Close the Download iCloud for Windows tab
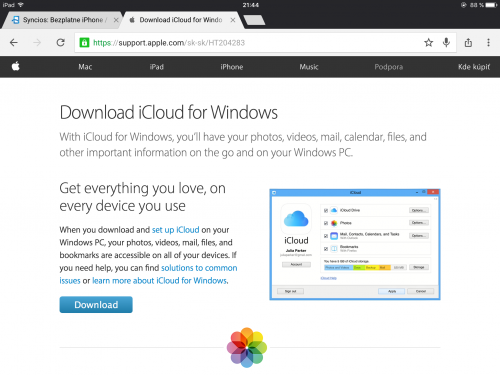Screen dimensions: 500x375 233,20
